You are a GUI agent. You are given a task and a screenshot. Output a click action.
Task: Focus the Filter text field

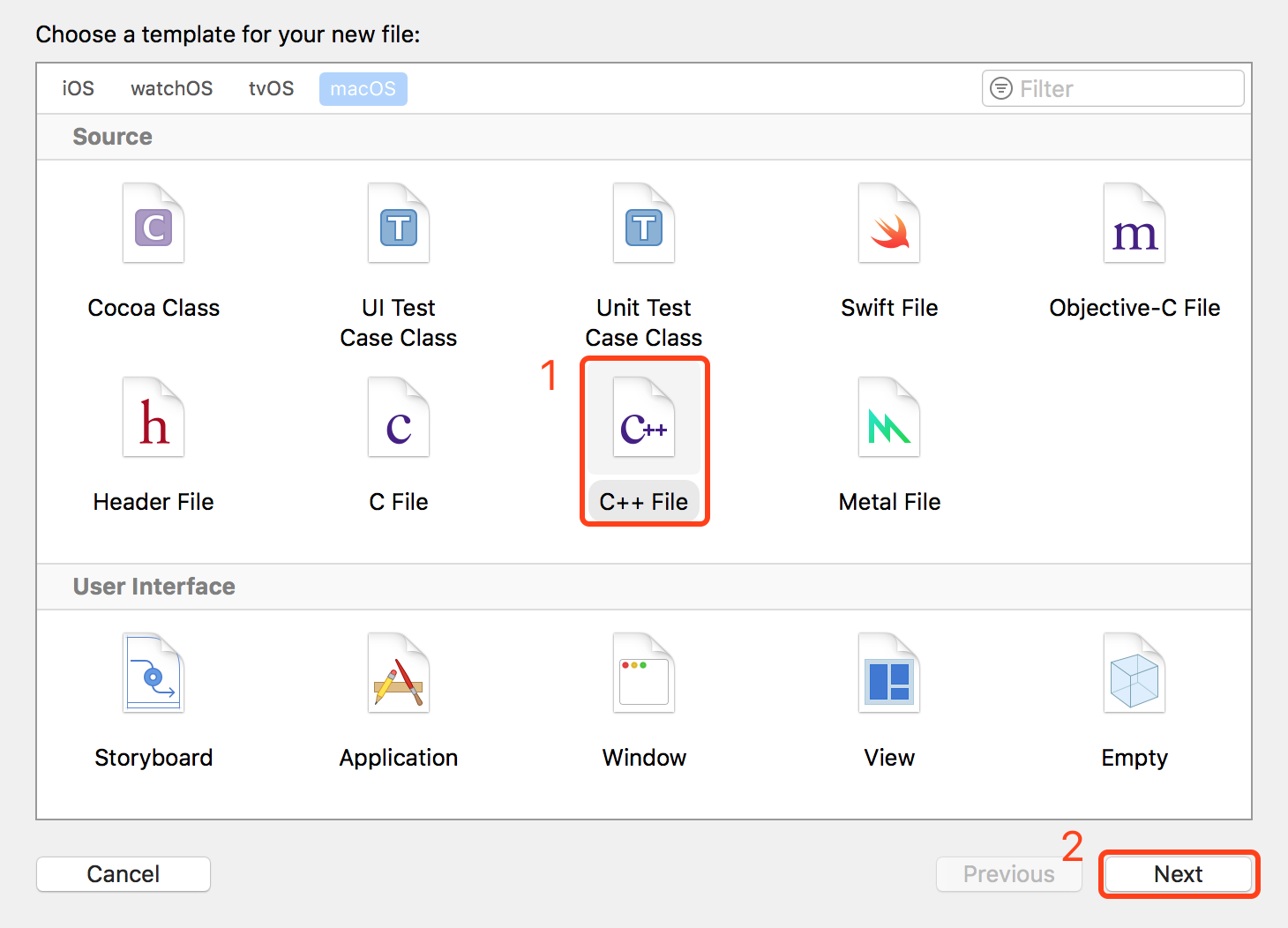(x=1113, y=88)
